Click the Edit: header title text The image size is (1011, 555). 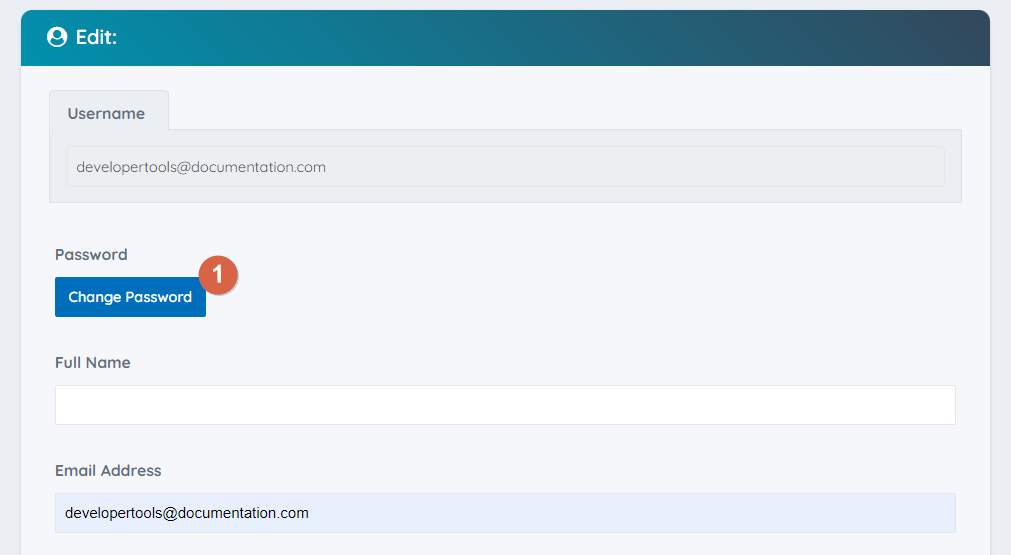click(x=96, y=37)
